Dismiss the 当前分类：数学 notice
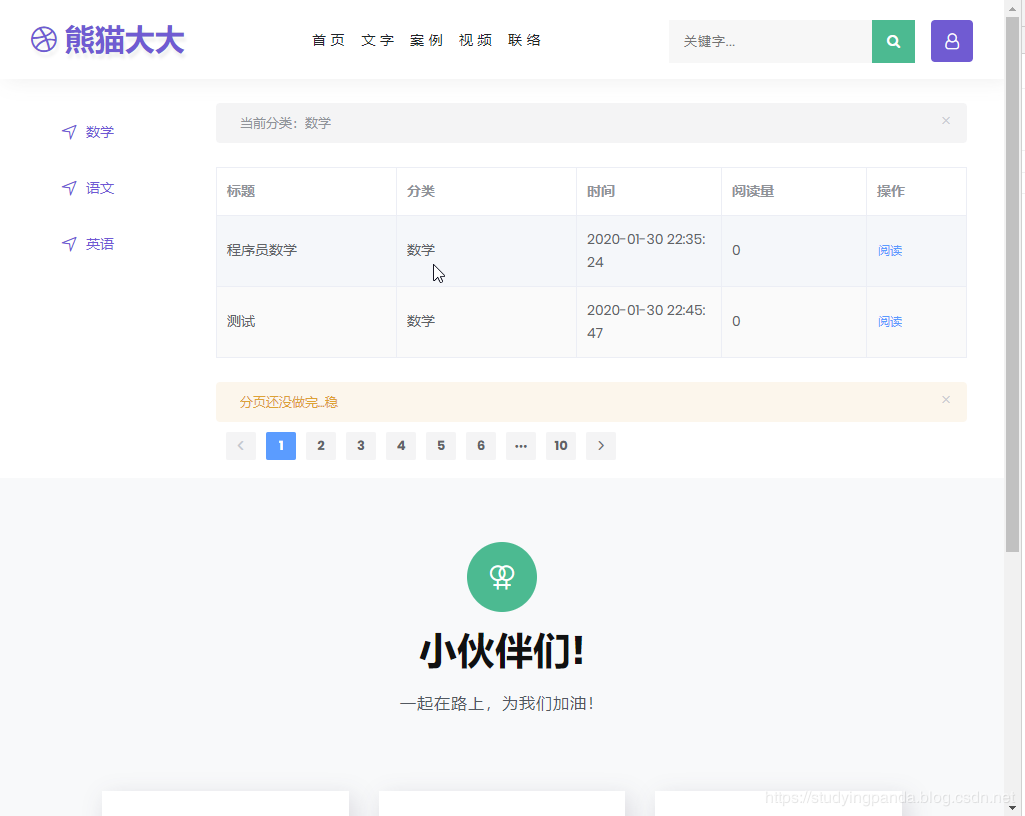The width and height of the screenshot is (1025, 816). (945, 120)
